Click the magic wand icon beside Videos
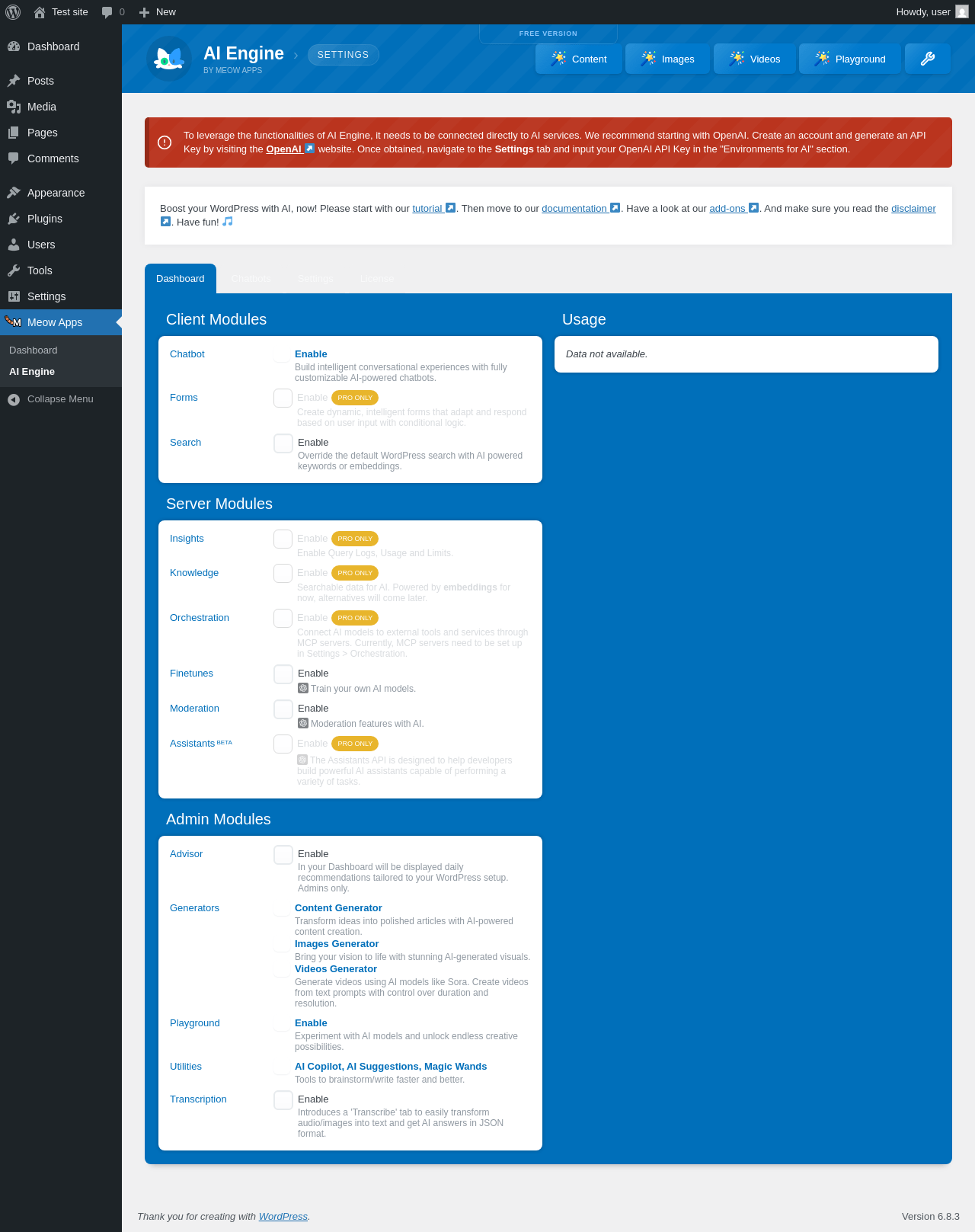The height and width of the screenshot is (1232, 975). point(737,59)
